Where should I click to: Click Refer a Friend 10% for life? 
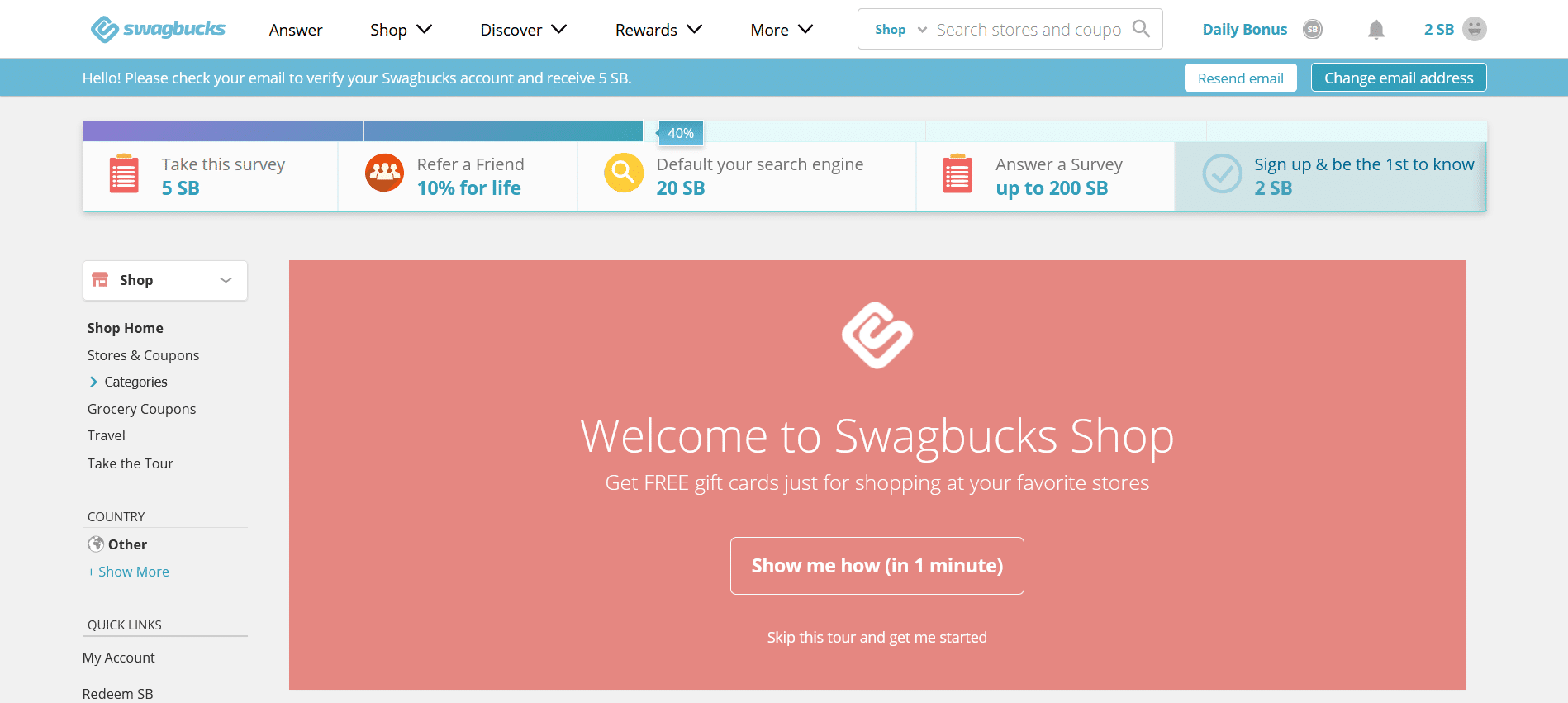coord(458,176)
